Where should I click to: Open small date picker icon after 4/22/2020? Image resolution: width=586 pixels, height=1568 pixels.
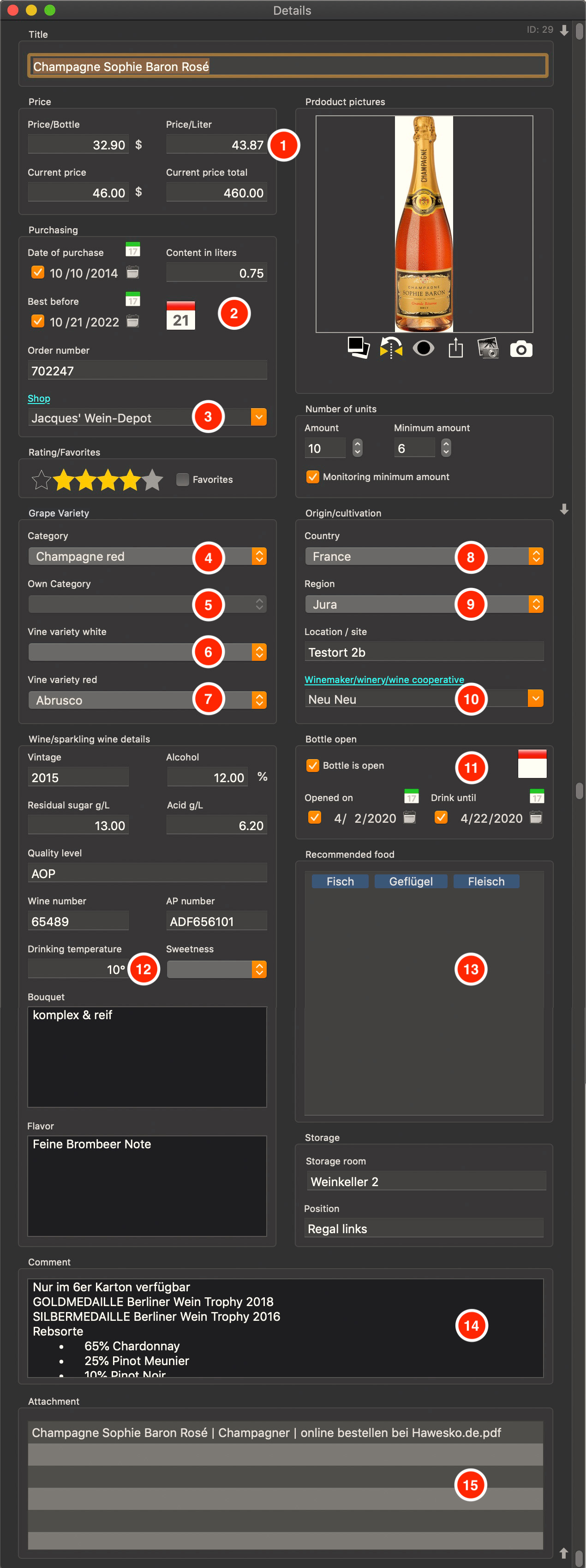coord(536,818)
